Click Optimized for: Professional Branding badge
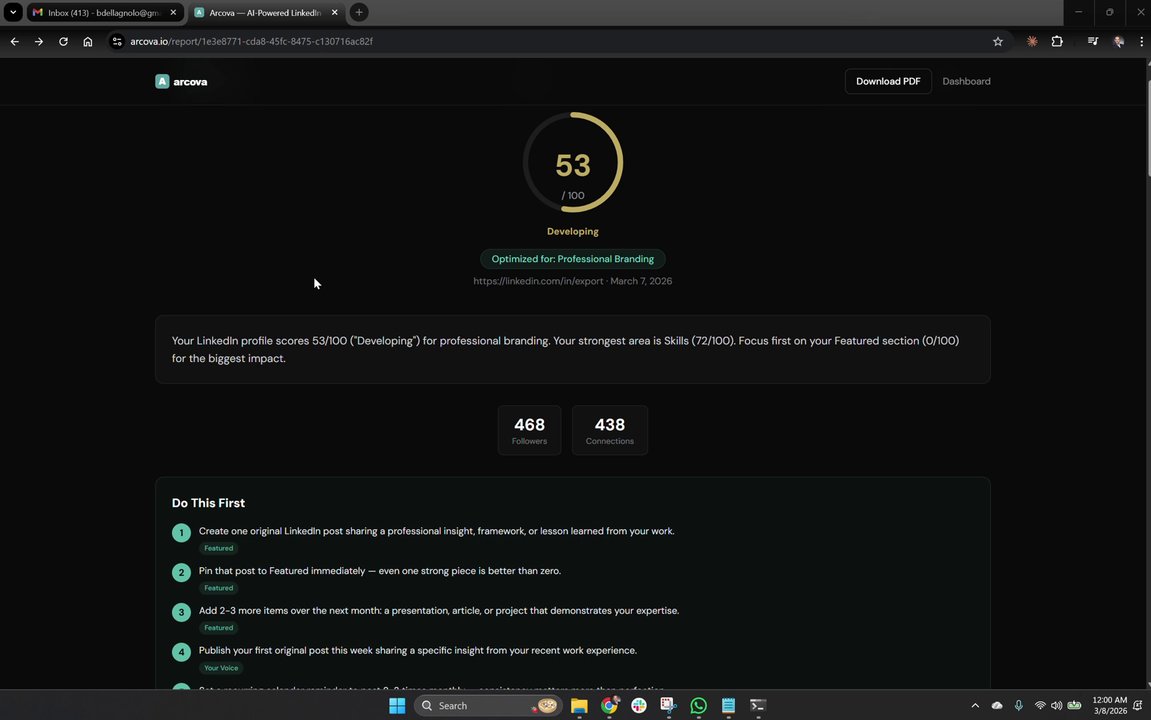The image size is (1151, 720). (x=573, y=259)
